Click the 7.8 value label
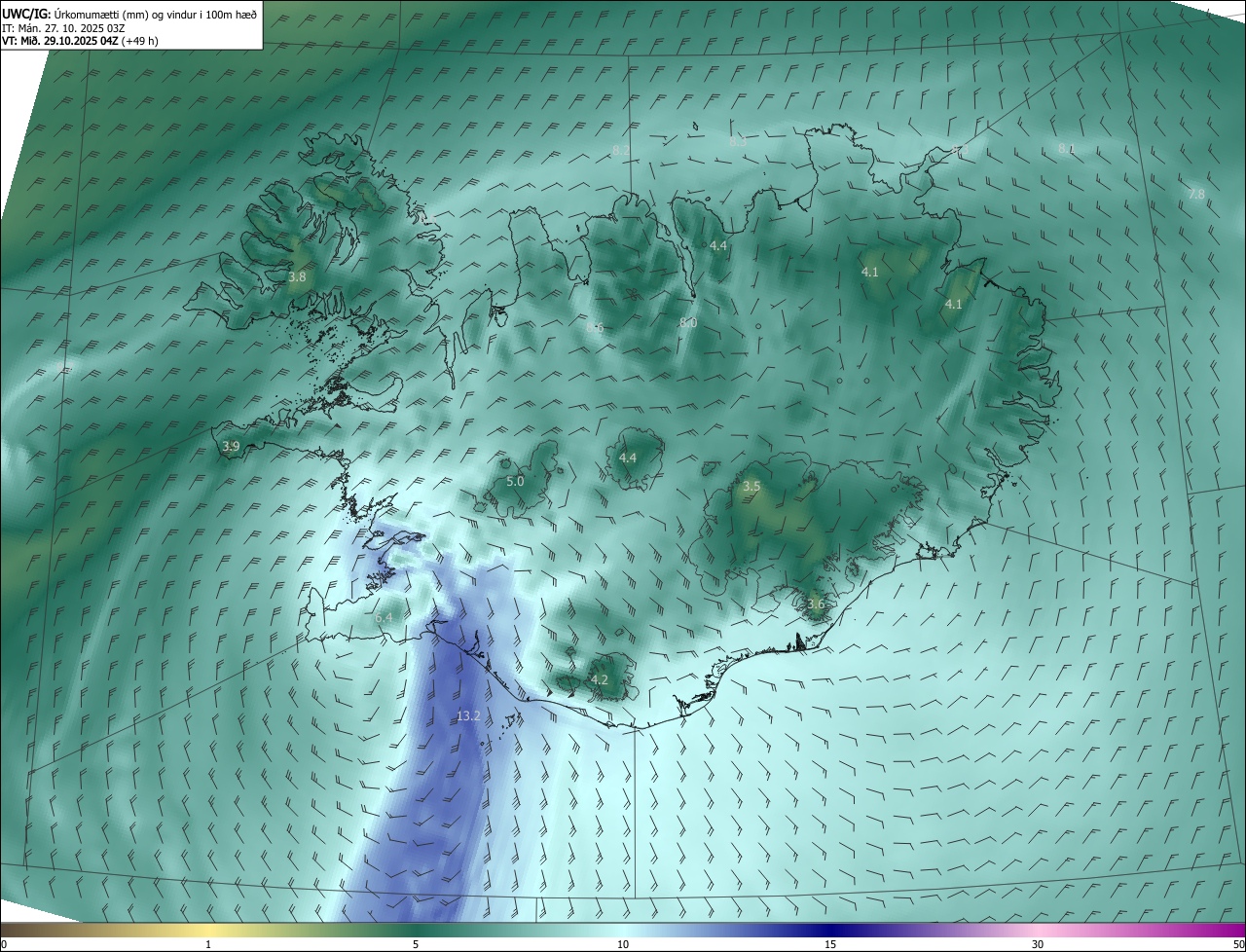The width and height of the screenshot is (1246, 952). (x=1196, y=194)
